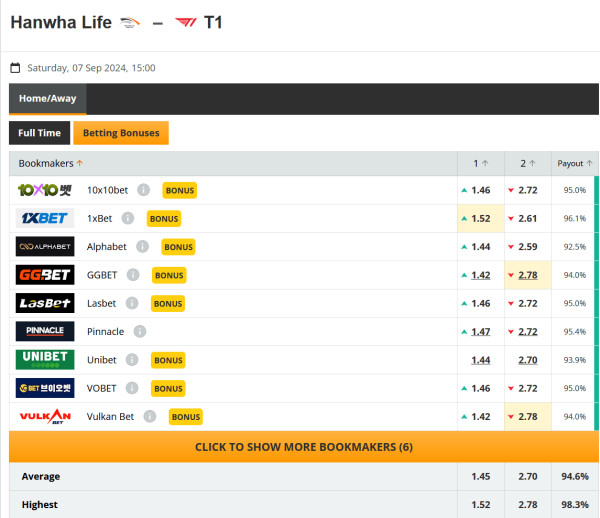600x518 pixels.
Task: Open info icon next to VOBET
Action: click(132, 388)
